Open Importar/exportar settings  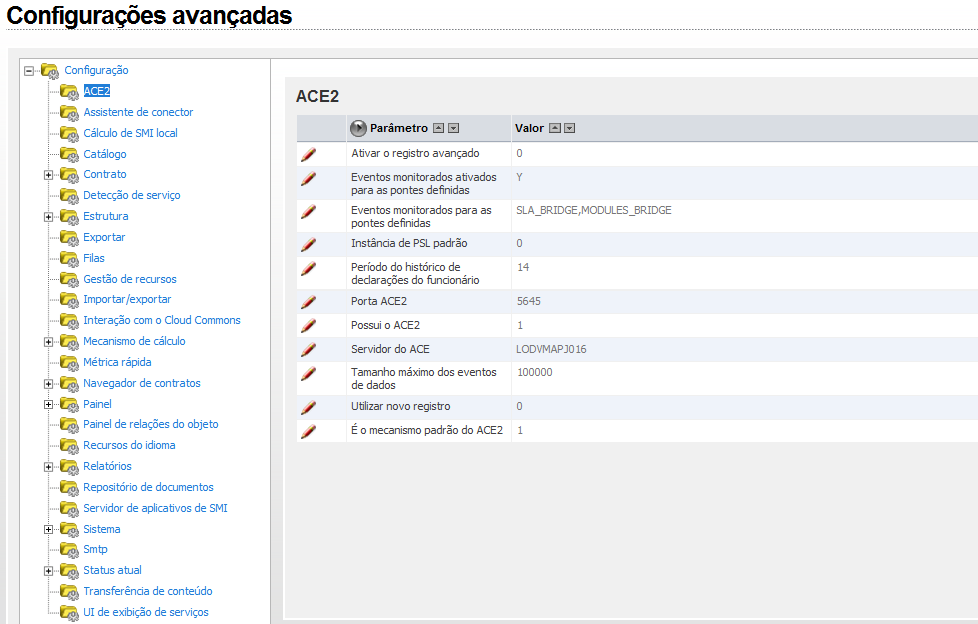(x=127, y=300)
